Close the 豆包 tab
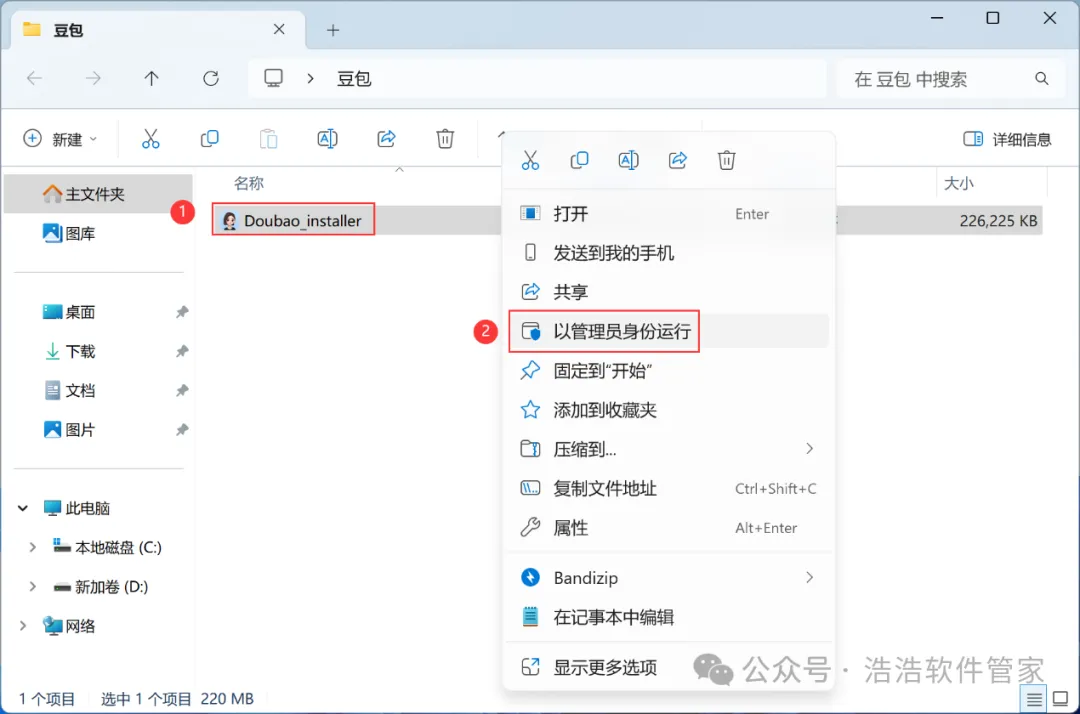 (x=279, y=30)
